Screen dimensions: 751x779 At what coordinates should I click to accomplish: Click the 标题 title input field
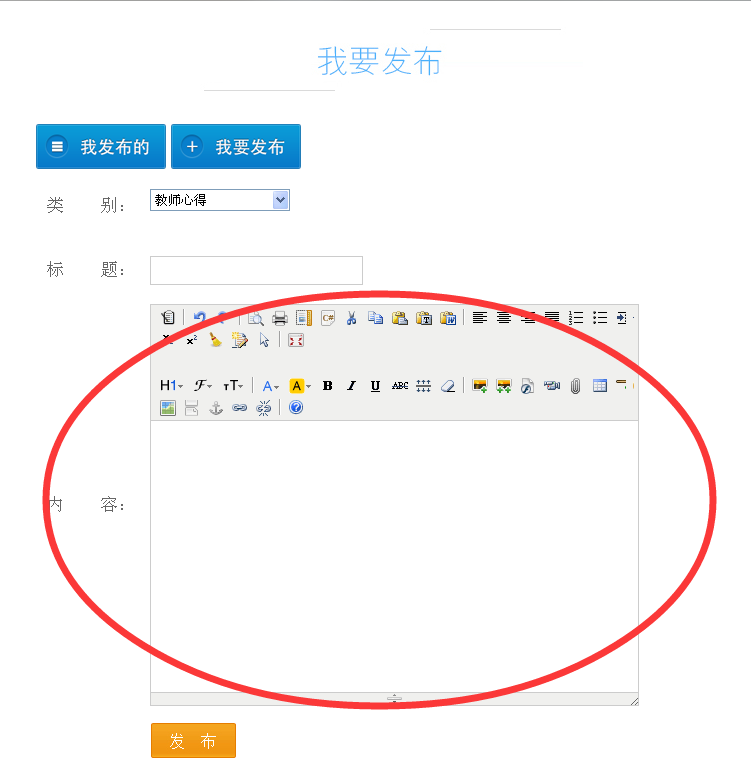256,270
